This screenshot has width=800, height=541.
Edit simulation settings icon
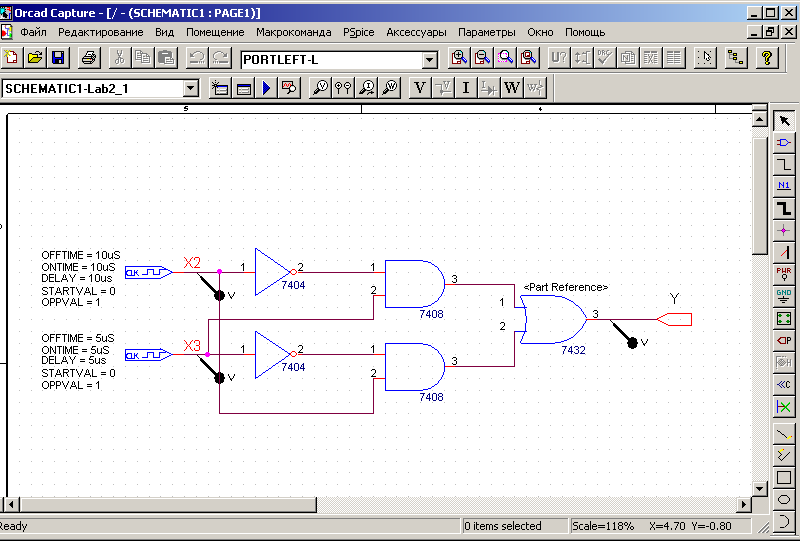[244, 88]
